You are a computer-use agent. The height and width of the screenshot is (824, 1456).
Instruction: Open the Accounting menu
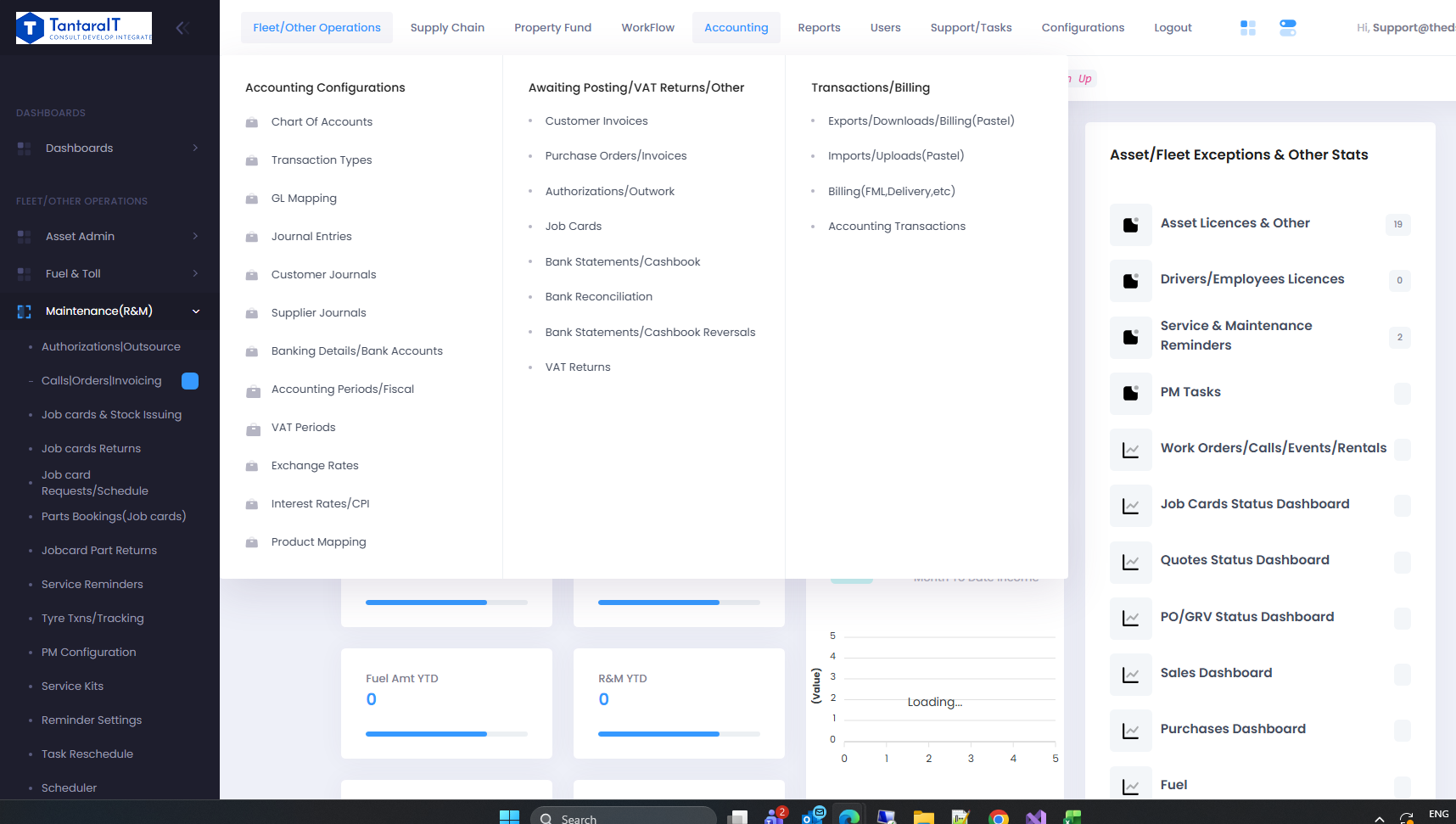[736, 28]
